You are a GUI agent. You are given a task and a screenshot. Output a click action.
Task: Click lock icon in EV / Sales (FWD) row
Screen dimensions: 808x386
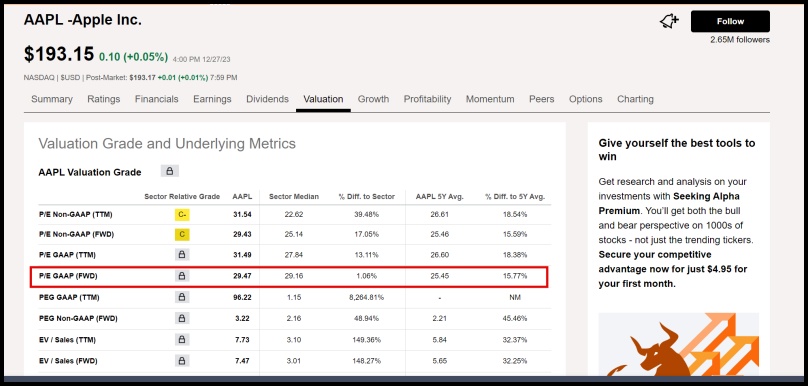(x=181, y=361)
